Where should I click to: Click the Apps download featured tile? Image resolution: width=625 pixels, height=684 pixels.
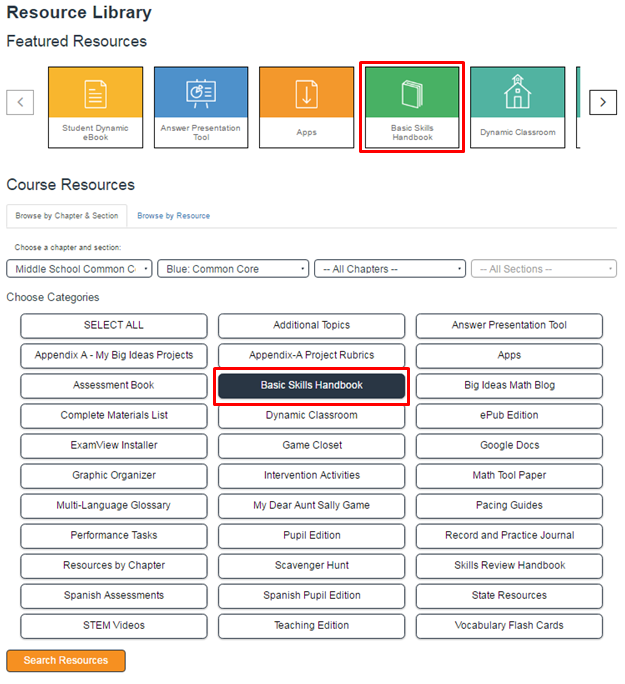tap(306, 107)
